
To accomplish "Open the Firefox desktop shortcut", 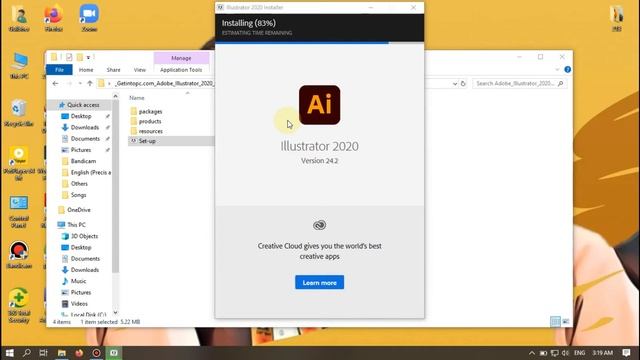I will 53,17.
